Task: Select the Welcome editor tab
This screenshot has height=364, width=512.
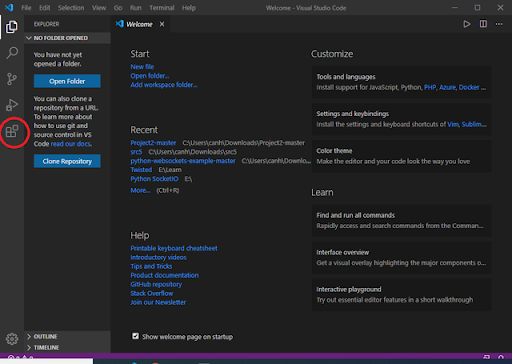Action: click(x=140, y=24)
